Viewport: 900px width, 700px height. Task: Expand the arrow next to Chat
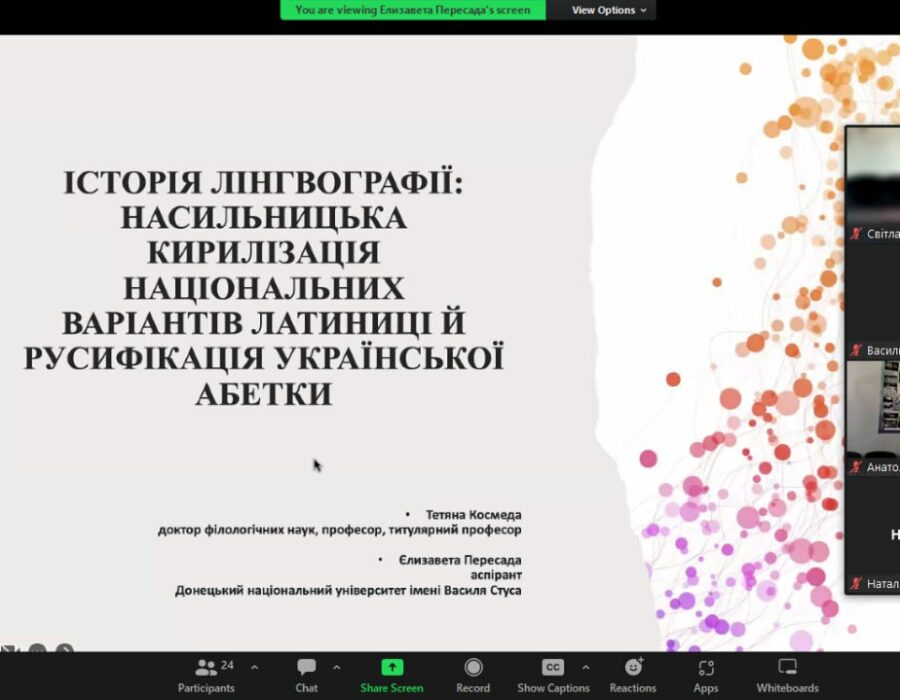point(336,667)
